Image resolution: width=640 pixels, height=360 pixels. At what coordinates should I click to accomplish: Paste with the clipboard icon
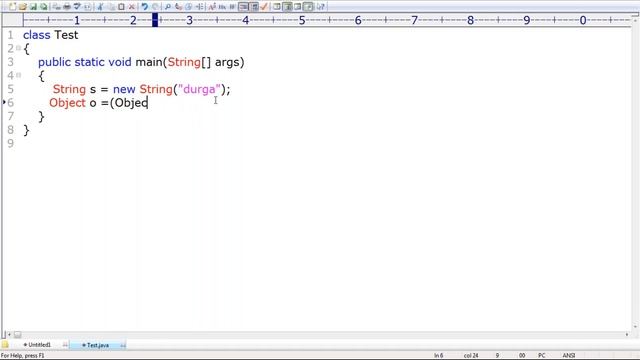click(x=121, y=7)
